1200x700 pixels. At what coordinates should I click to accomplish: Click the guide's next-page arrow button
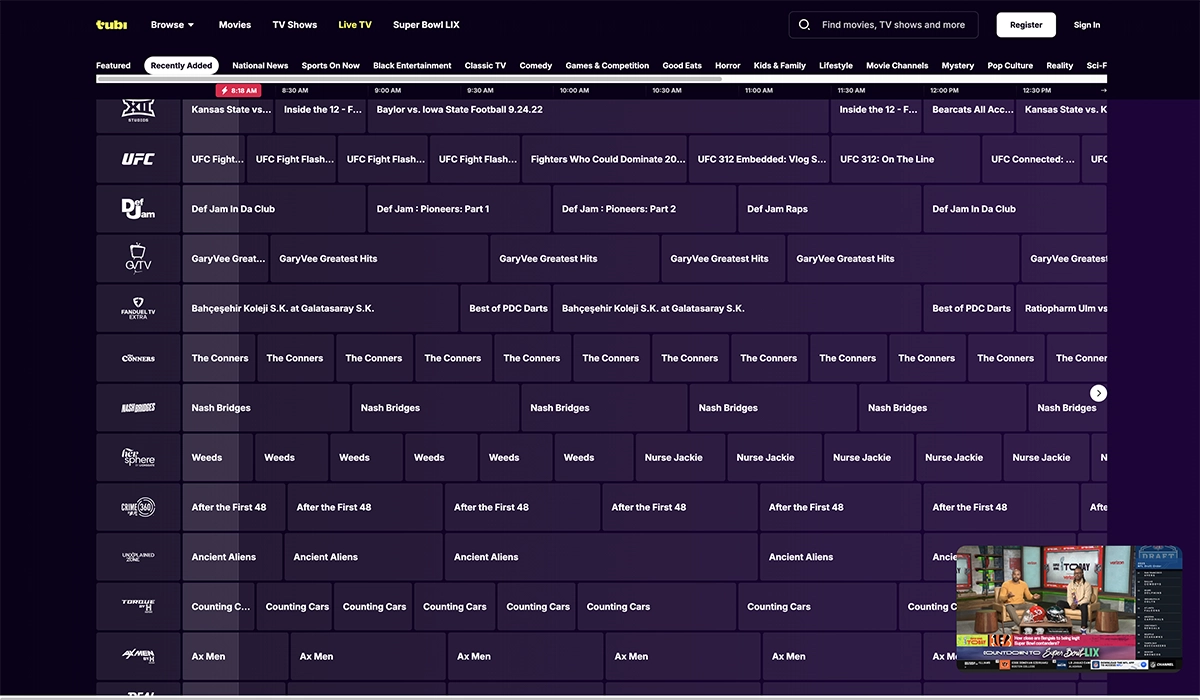1098,393
